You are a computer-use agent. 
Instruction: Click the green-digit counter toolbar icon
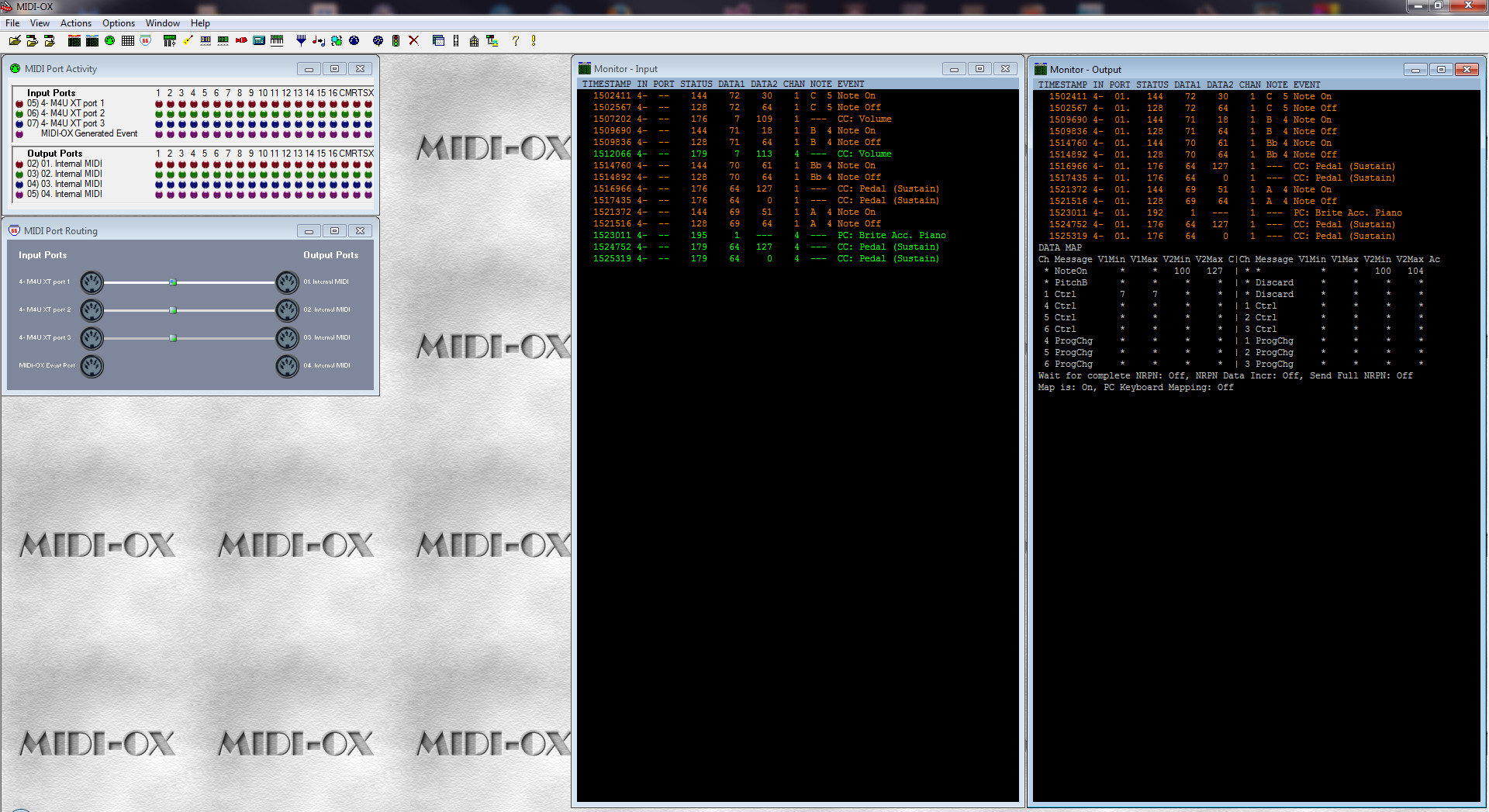223,40
